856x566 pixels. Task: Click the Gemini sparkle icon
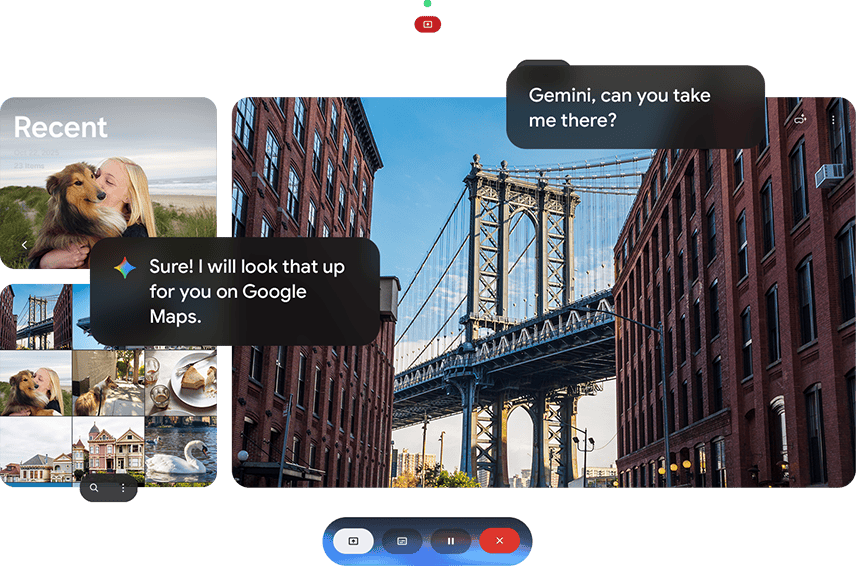coord(124,268)
